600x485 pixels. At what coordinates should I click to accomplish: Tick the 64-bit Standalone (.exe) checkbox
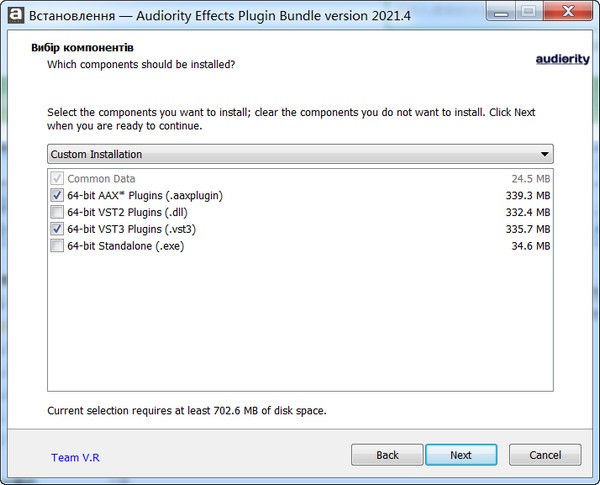(57, 246)
